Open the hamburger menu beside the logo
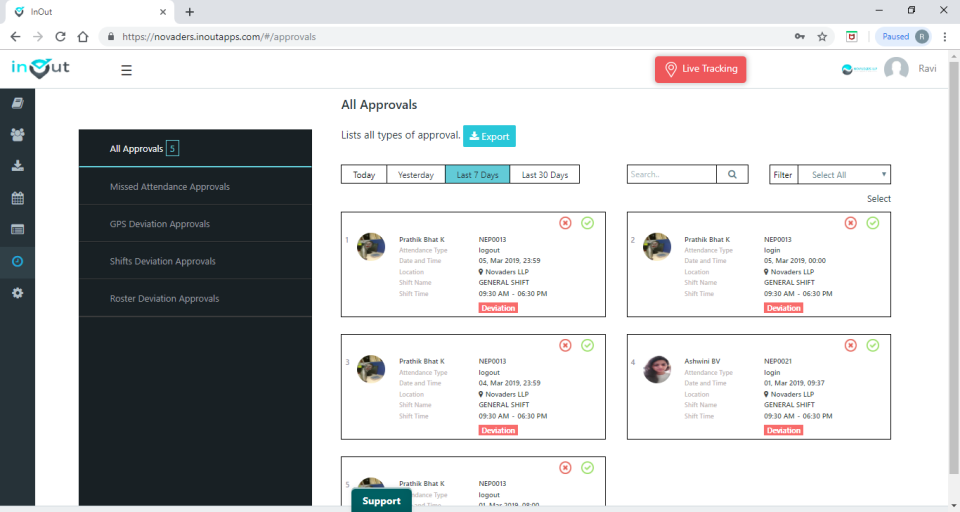960x512 pixels. (126, 70)
